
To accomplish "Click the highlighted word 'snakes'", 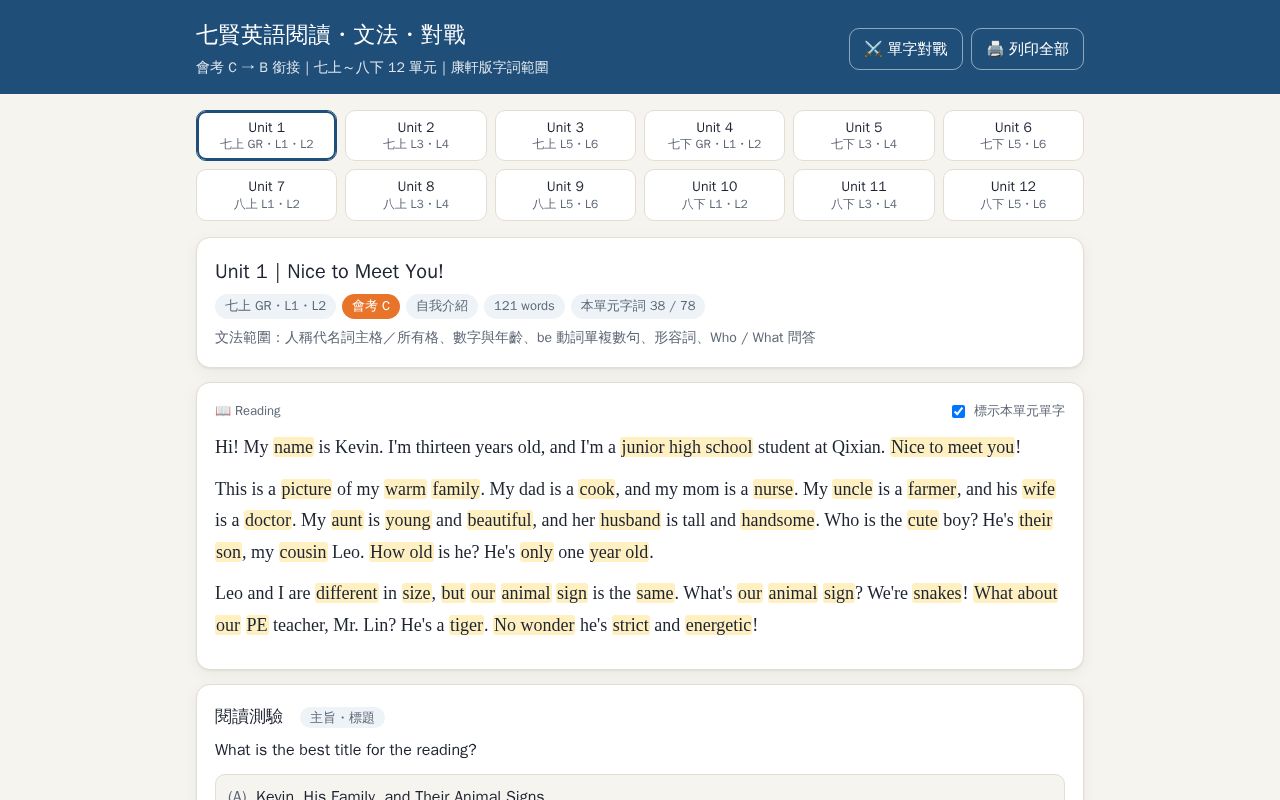I will pos(937,593).
